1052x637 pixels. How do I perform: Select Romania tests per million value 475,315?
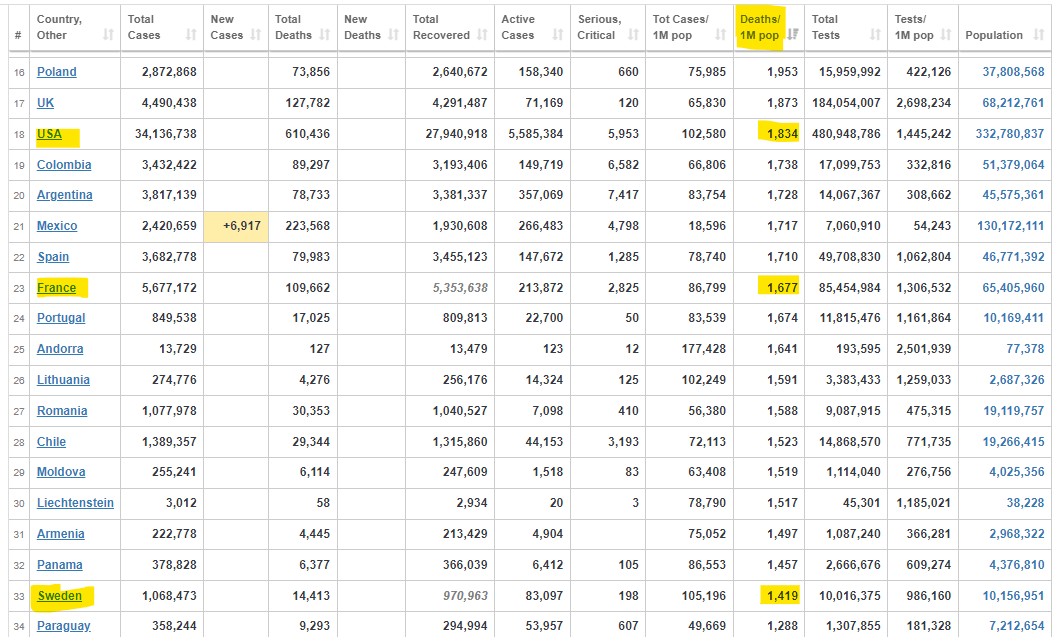point(929,410)
